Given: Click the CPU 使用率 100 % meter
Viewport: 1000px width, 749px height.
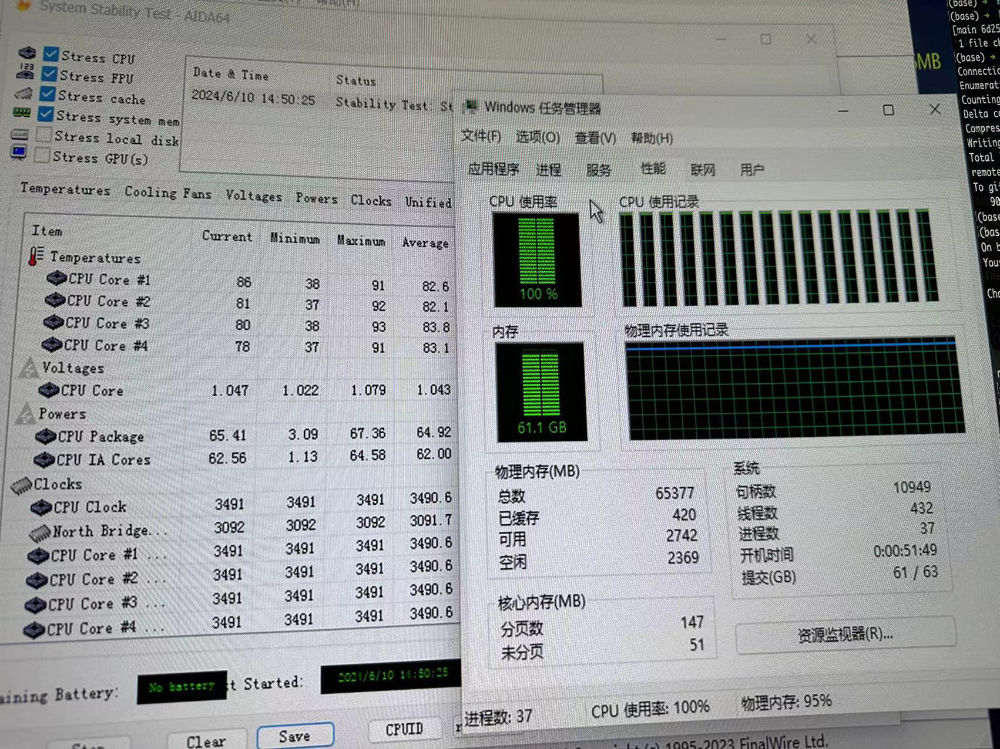Looking at the screenshot, I should coord(536,260).
